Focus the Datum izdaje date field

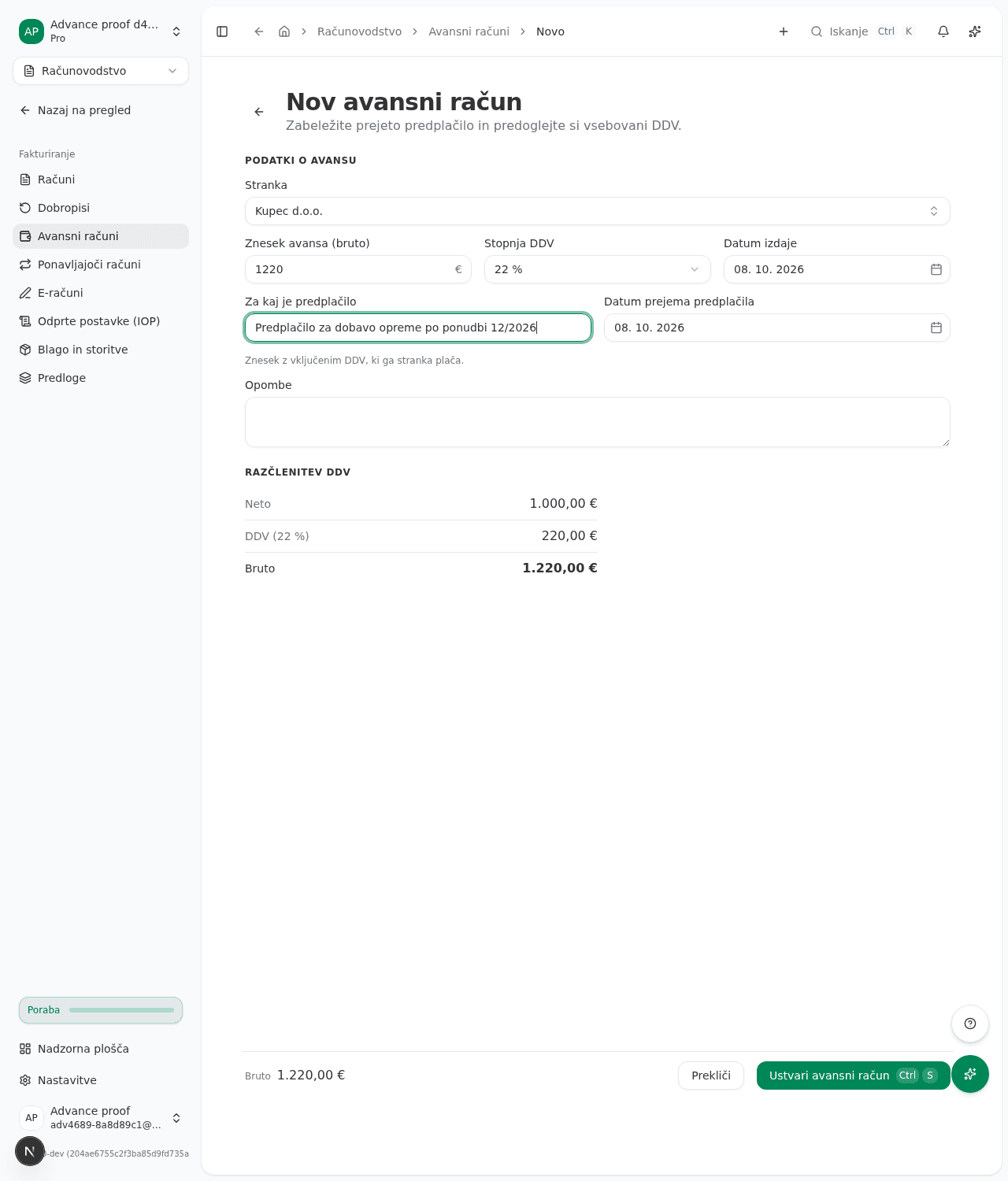837,269
